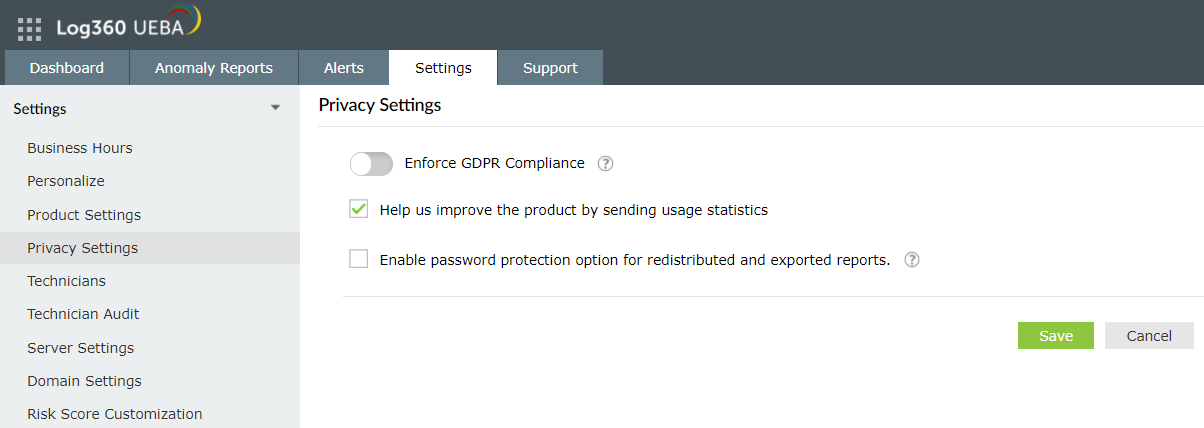The width and height of the screenshot is (1204, 428).
Task: Collapse the Settings sidebar dropdown arrow
Action: click(x=276, y=109)
